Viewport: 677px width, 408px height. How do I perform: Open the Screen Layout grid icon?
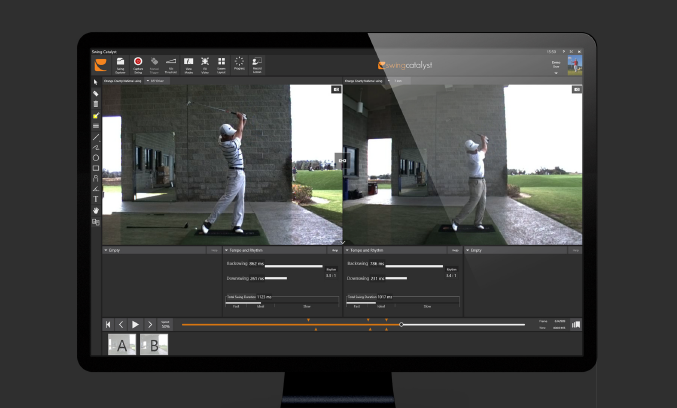tap(221, 63)
